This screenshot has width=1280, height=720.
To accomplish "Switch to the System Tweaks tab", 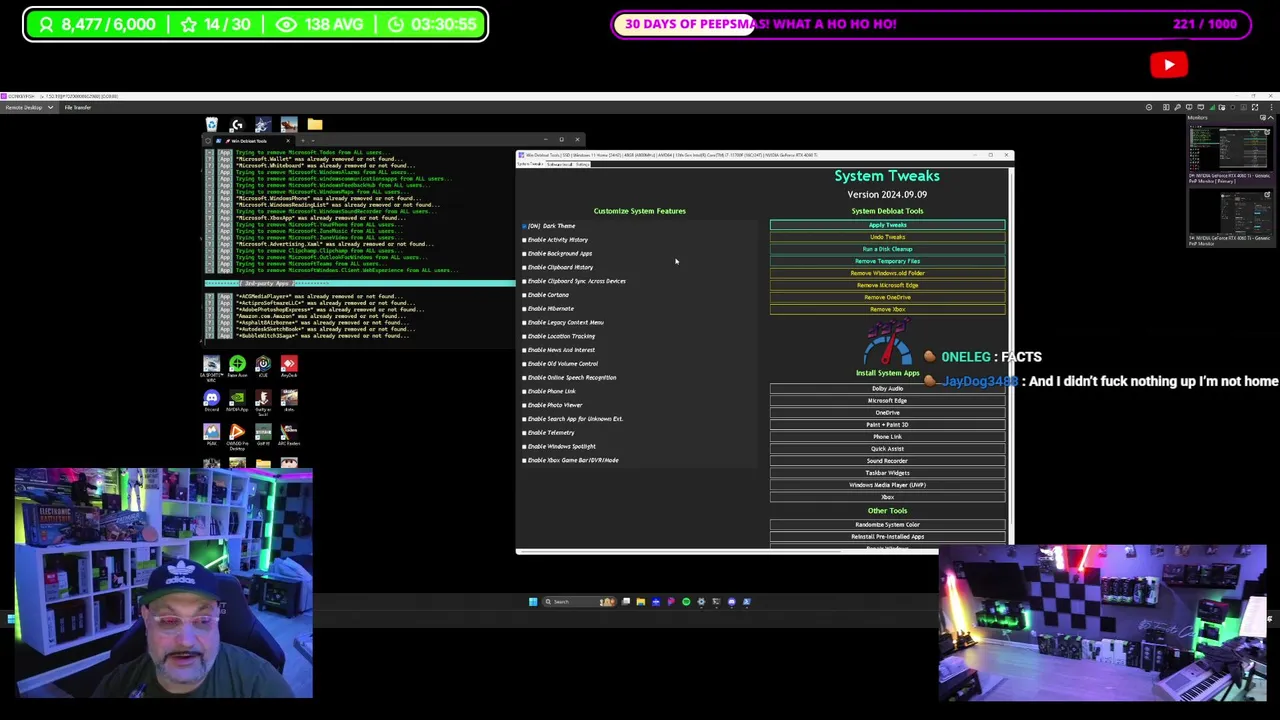I will coord(530,164).
